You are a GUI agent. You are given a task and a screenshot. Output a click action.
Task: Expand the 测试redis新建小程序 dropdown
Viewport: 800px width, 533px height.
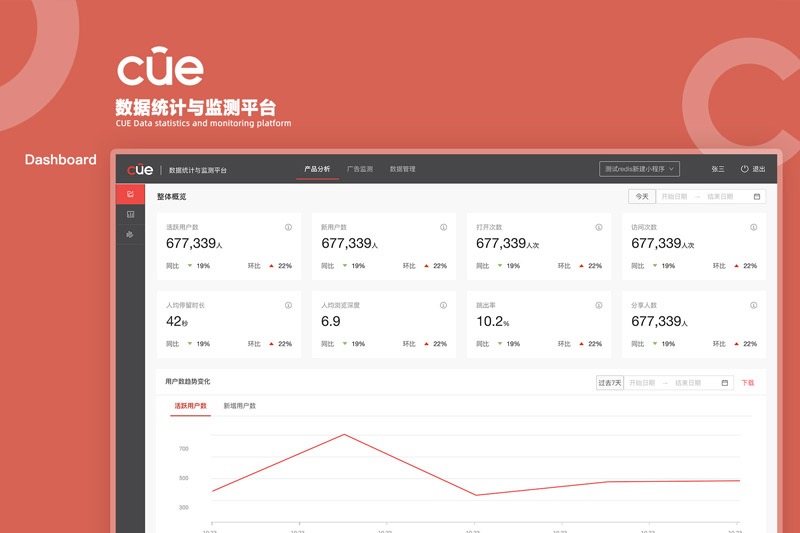pyautogui.click(x=639, y=169)
